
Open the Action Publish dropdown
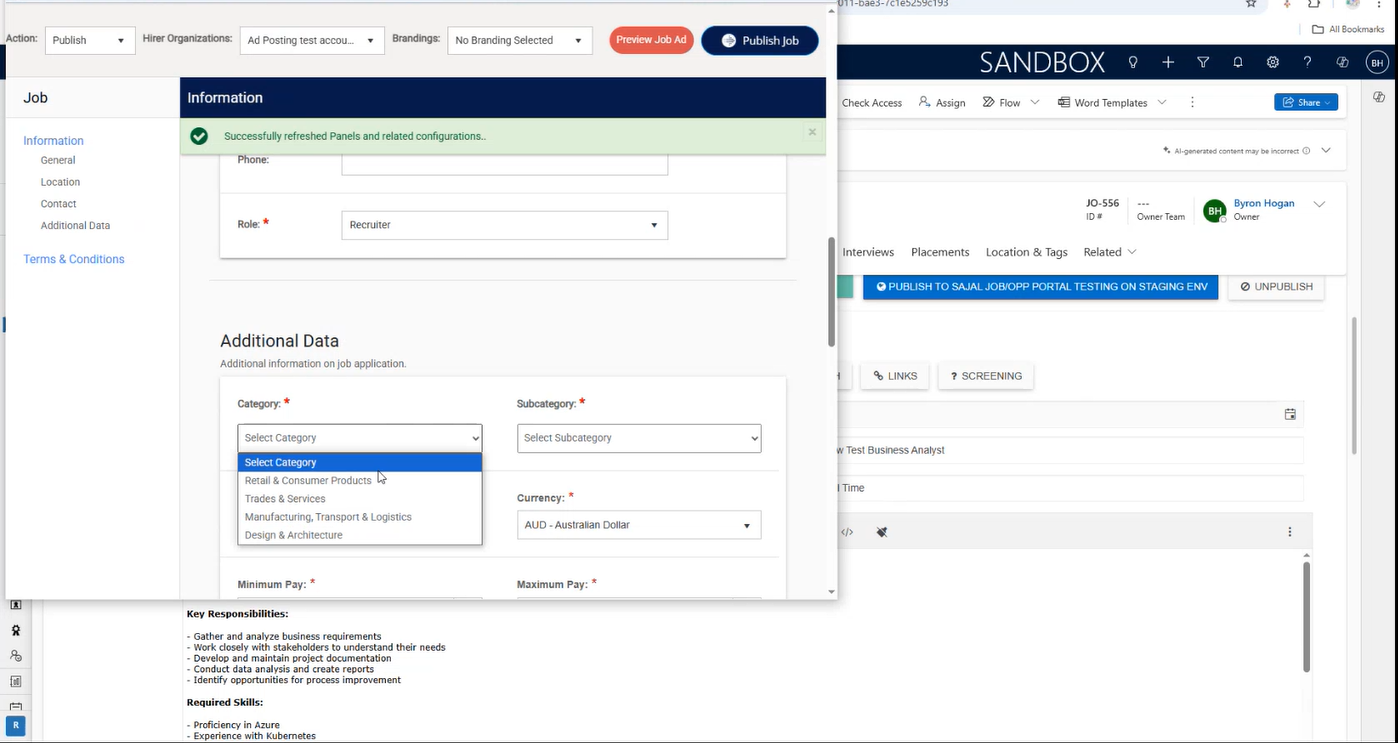pos(90,40)
